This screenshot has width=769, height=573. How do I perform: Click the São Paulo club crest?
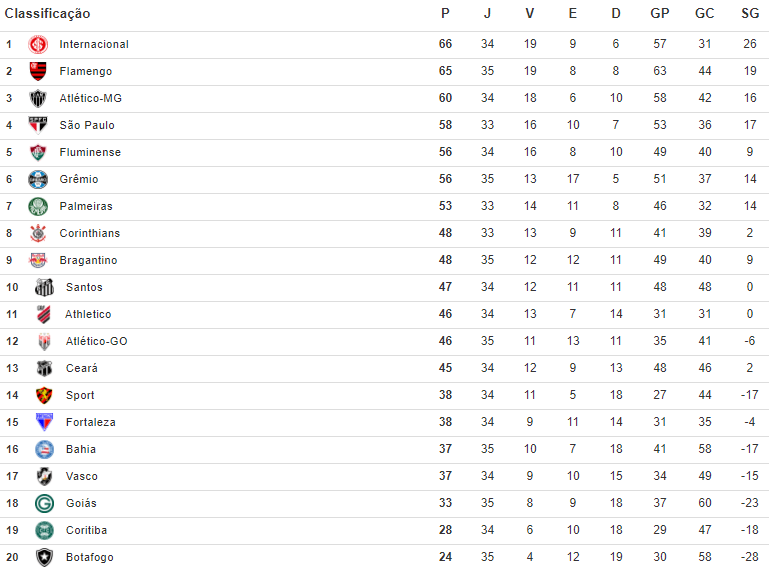tap(38, 126)
